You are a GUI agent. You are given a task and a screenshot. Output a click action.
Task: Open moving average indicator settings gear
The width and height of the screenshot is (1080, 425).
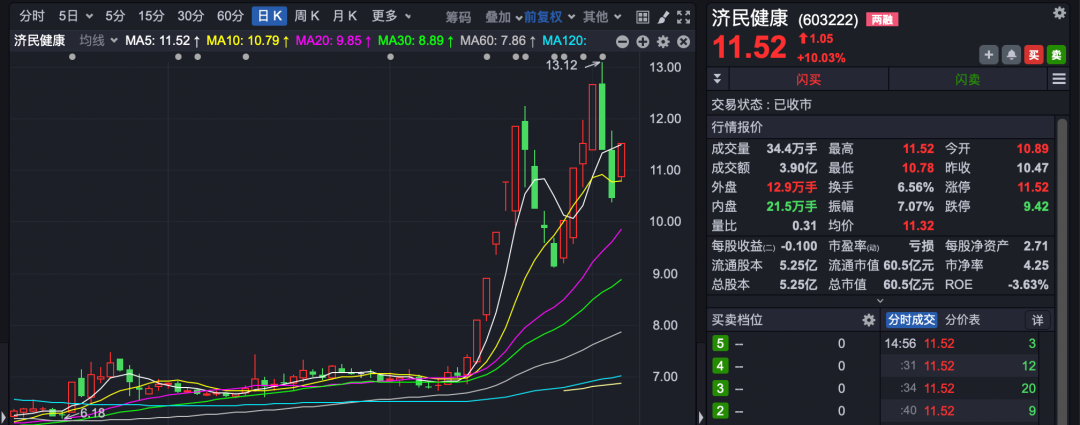(x=663, y=41)
